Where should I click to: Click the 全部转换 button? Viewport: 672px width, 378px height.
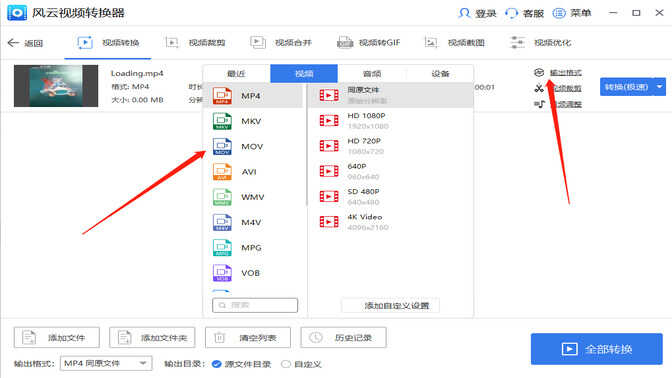tap(597, 349)
